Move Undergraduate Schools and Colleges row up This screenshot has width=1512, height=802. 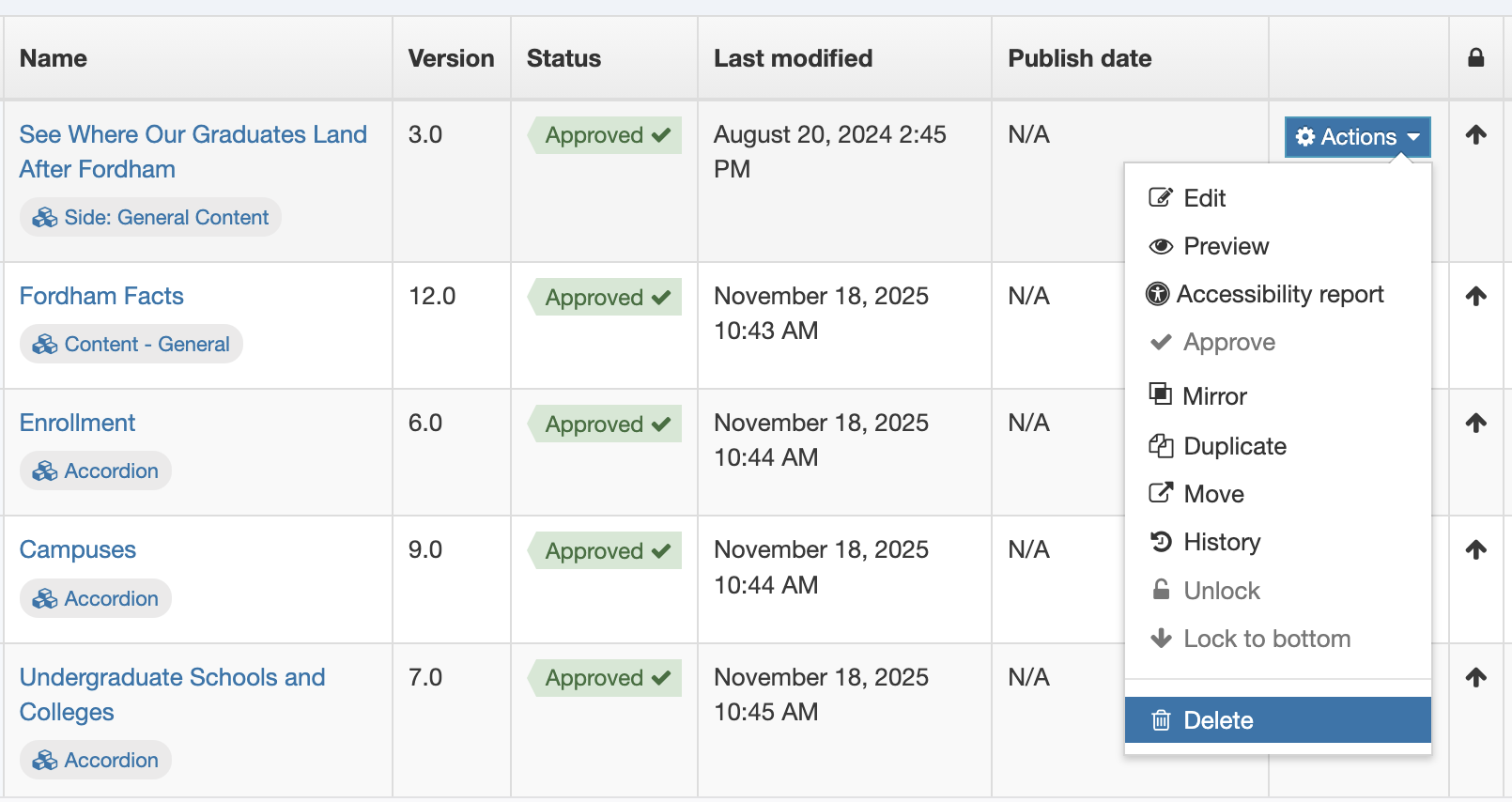(x=1476, y=677)
